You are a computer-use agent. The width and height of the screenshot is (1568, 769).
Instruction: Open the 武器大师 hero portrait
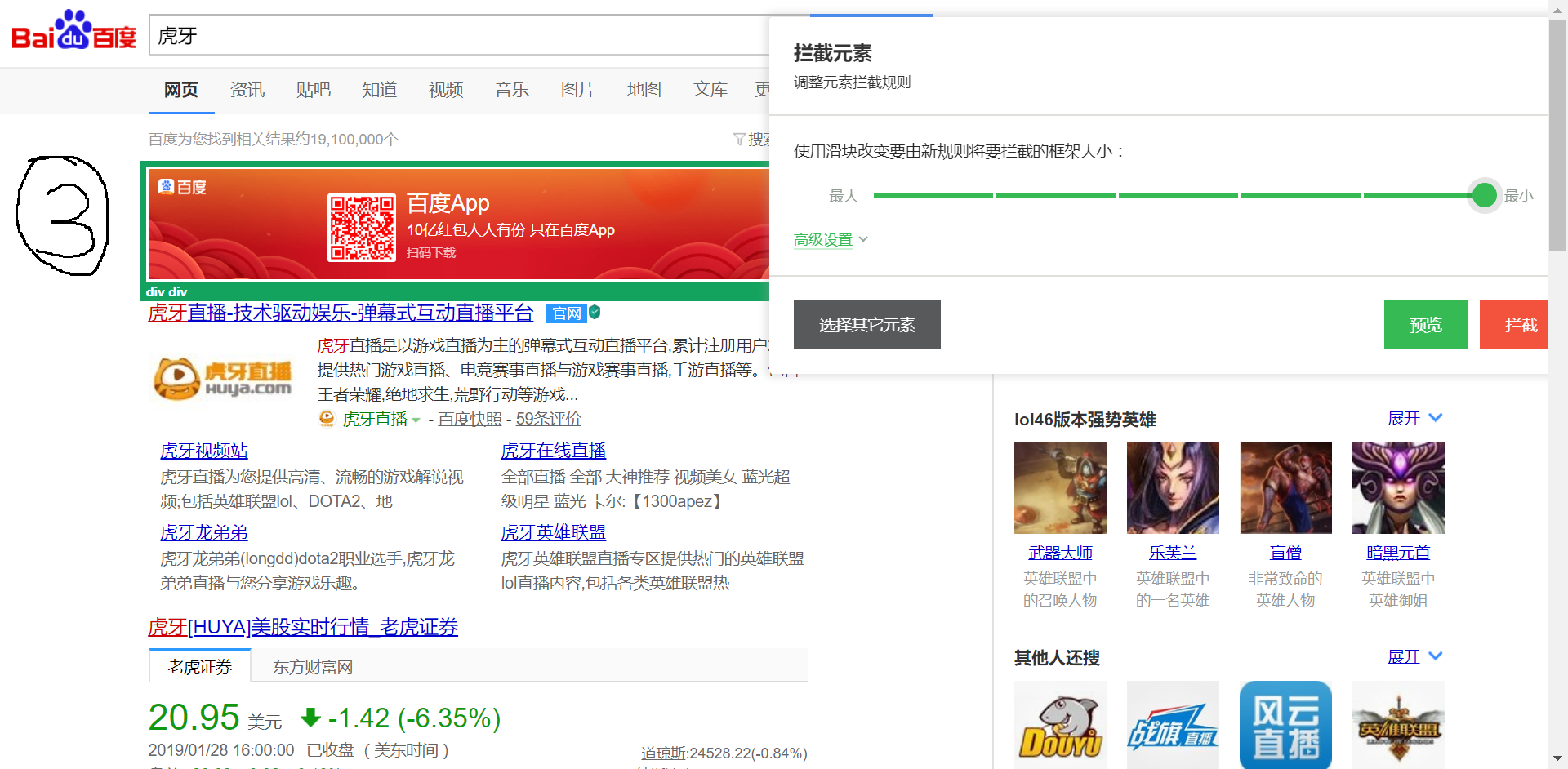click(1060, 488)
